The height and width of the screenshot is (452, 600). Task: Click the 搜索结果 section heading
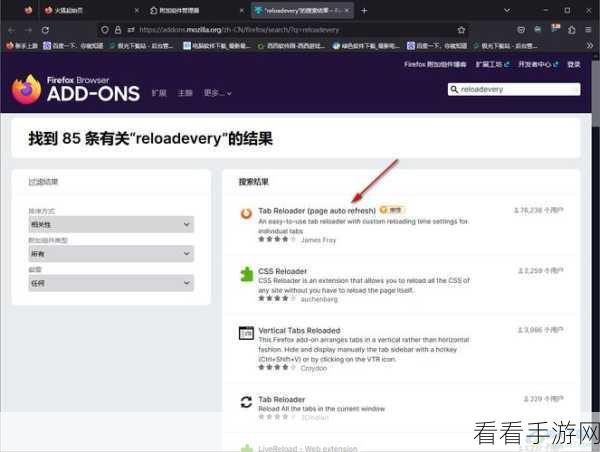point(254,182)
